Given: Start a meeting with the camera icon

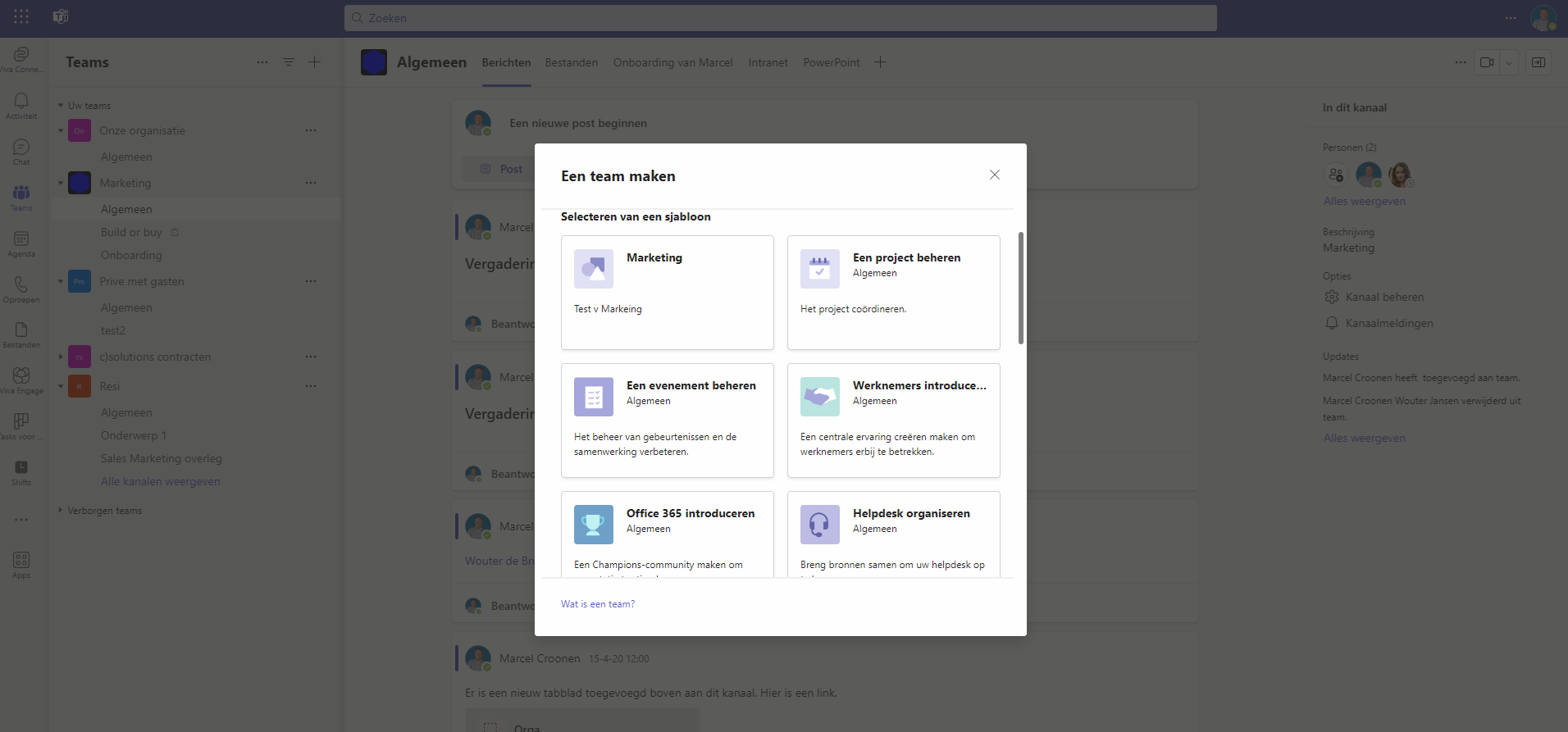Looking at the screenshot, I should click(1487, 62).
